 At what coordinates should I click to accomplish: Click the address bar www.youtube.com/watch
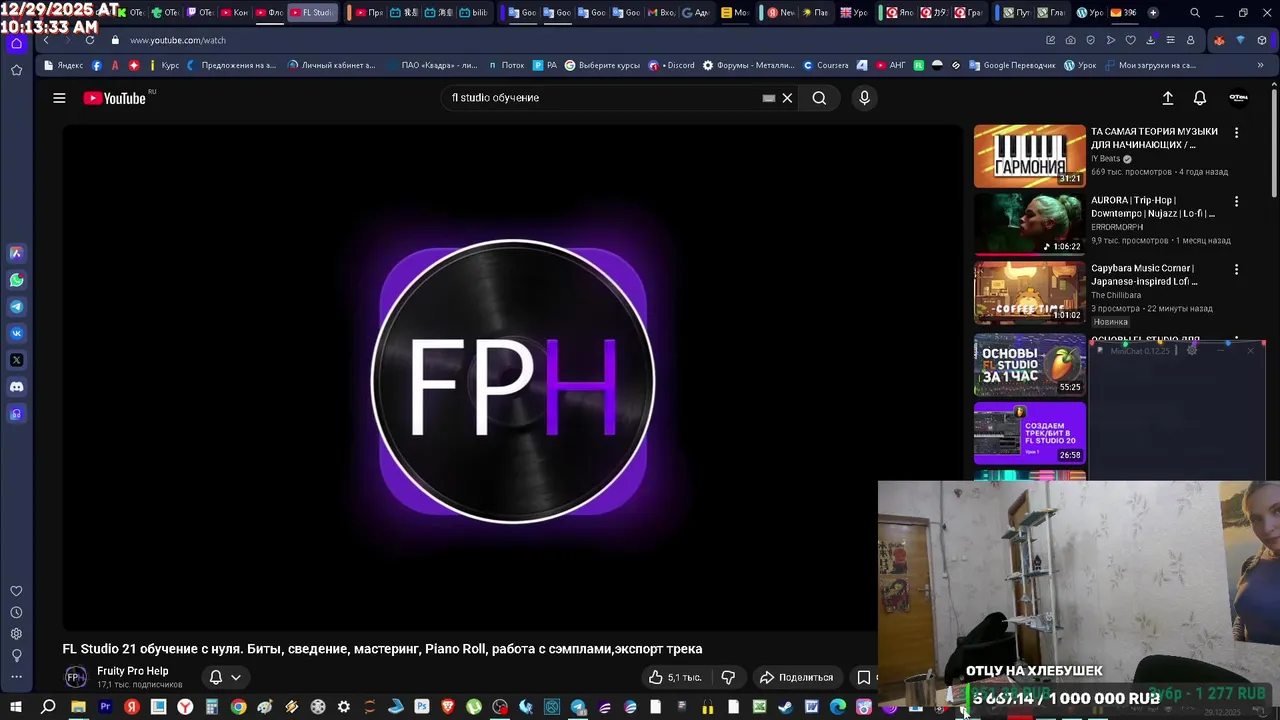(178, 40)
